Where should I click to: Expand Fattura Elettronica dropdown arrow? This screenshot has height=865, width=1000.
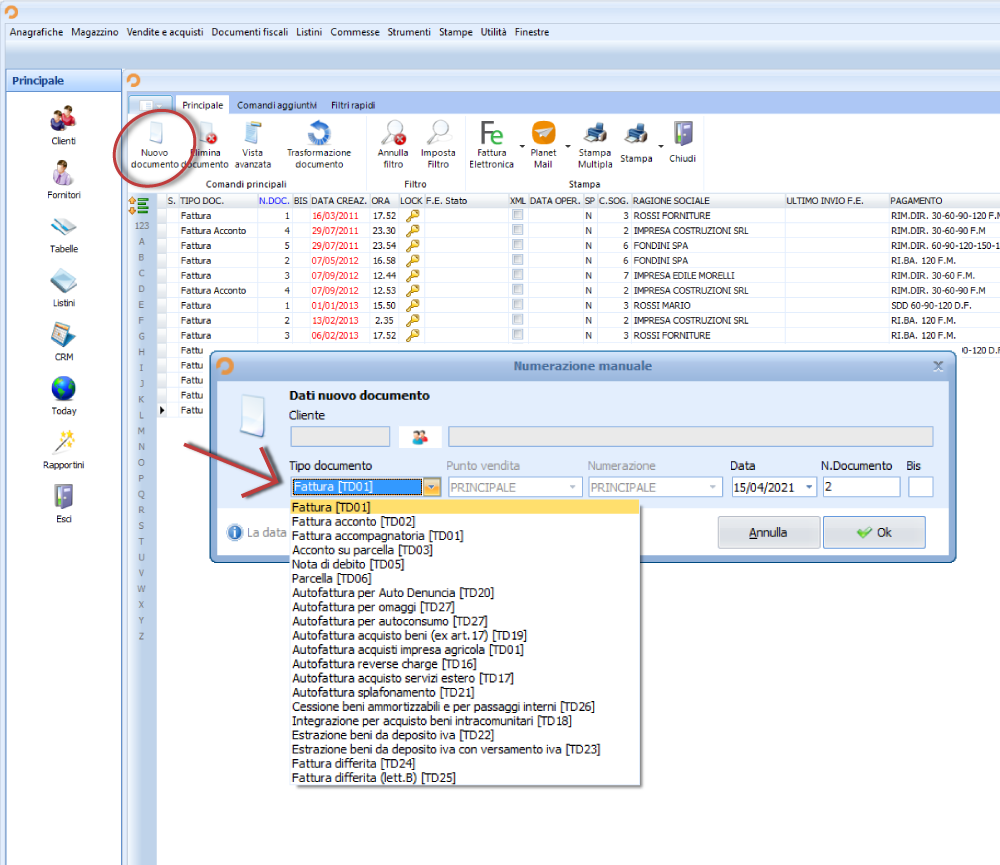(522, 147)
